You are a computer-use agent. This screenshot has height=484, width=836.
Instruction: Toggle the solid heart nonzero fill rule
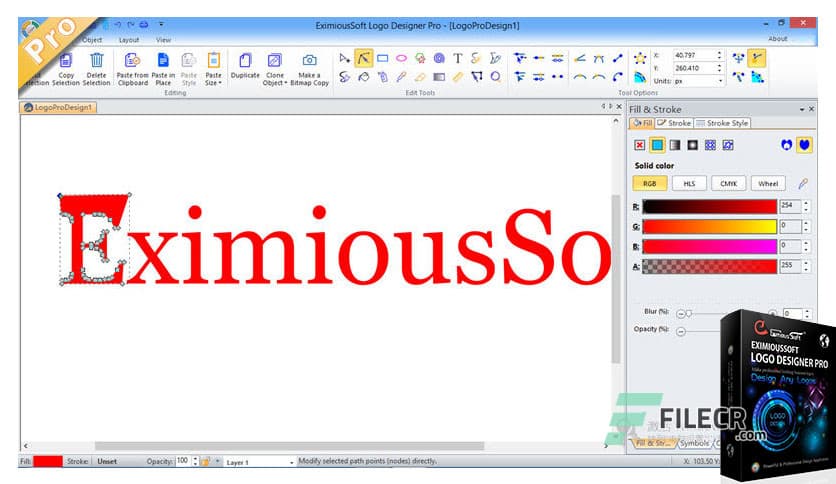tap(804, 145)
